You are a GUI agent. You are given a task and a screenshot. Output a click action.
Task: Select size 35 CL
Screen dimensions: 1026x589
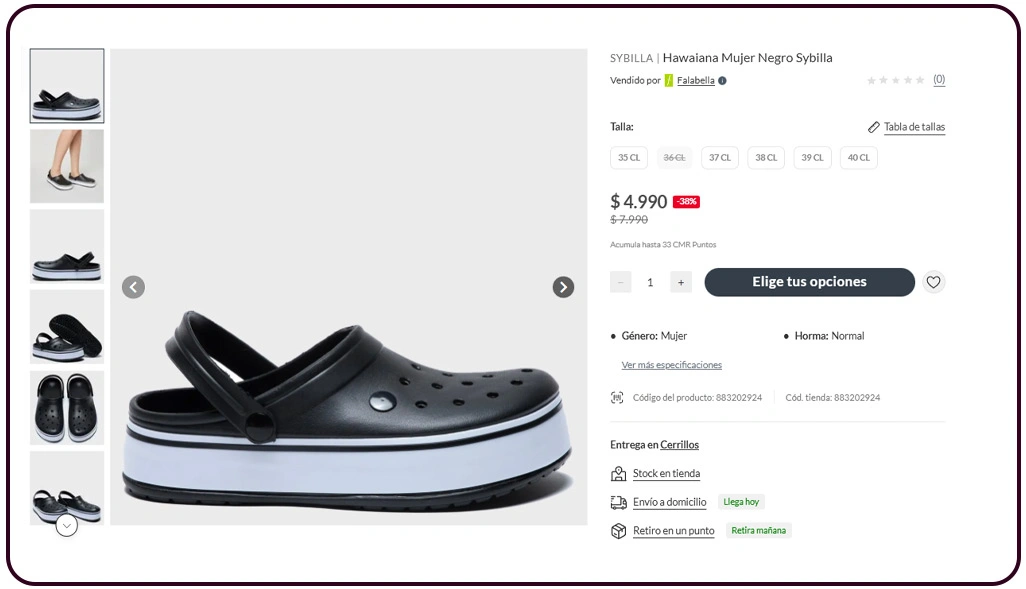[x=629, y=158]
